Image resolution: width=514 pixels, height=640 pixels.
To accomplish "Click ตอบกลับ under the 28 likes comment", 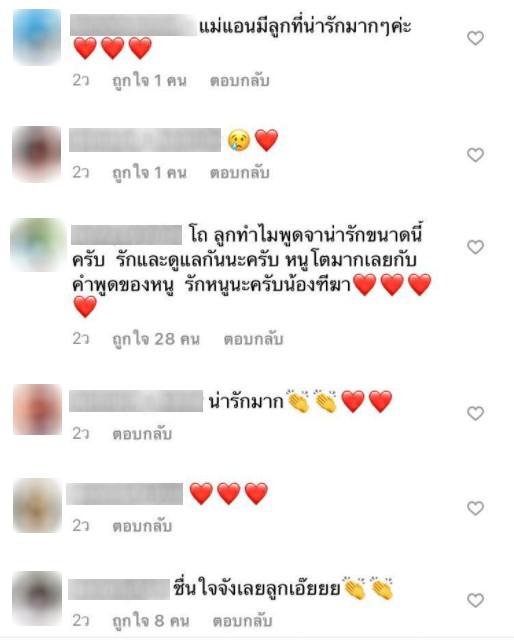I will coord(253,339).
